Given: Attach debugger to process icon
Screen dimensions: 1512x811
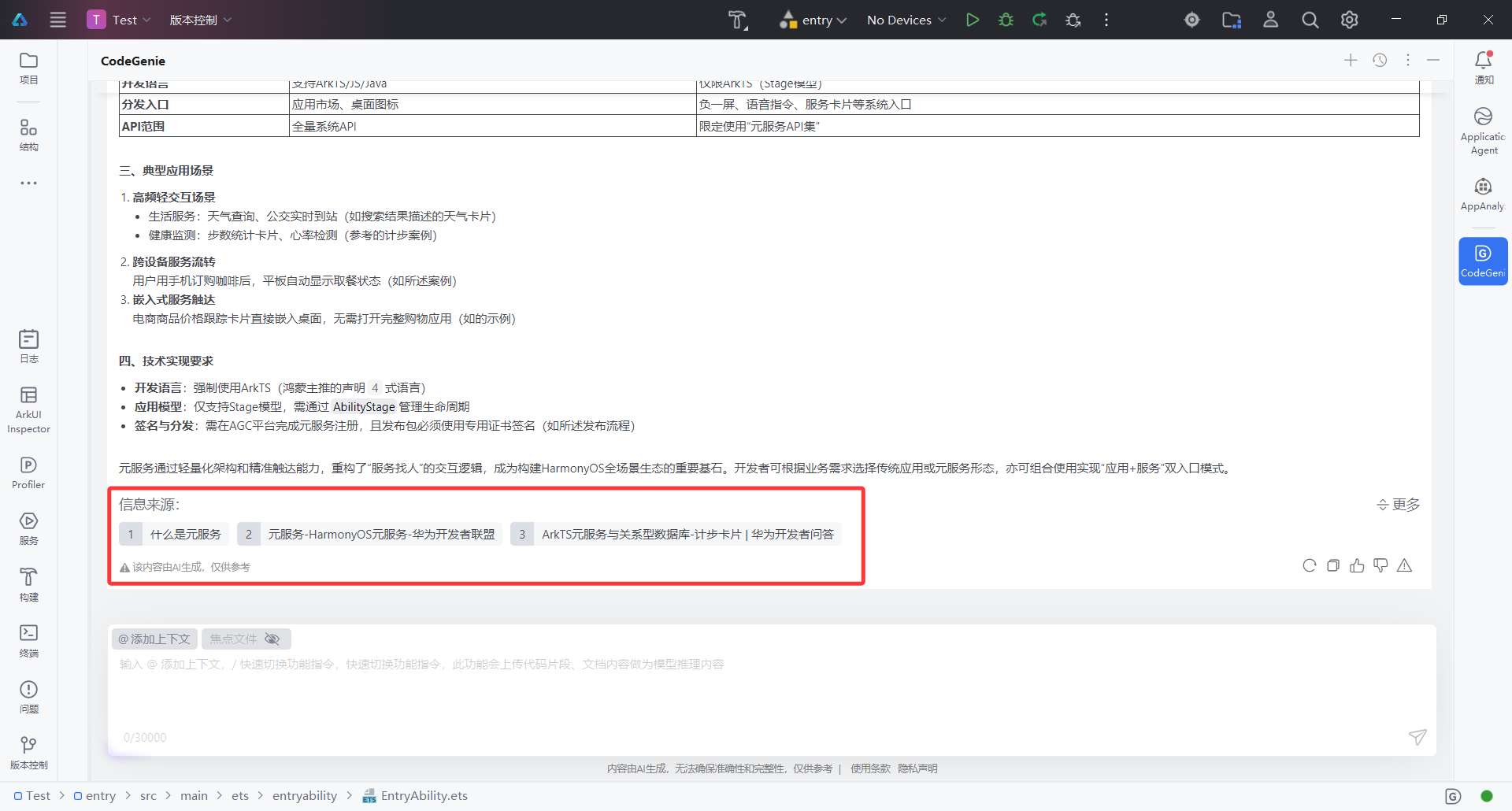Looking at the screenshot, I should [x=1073, y=20].
